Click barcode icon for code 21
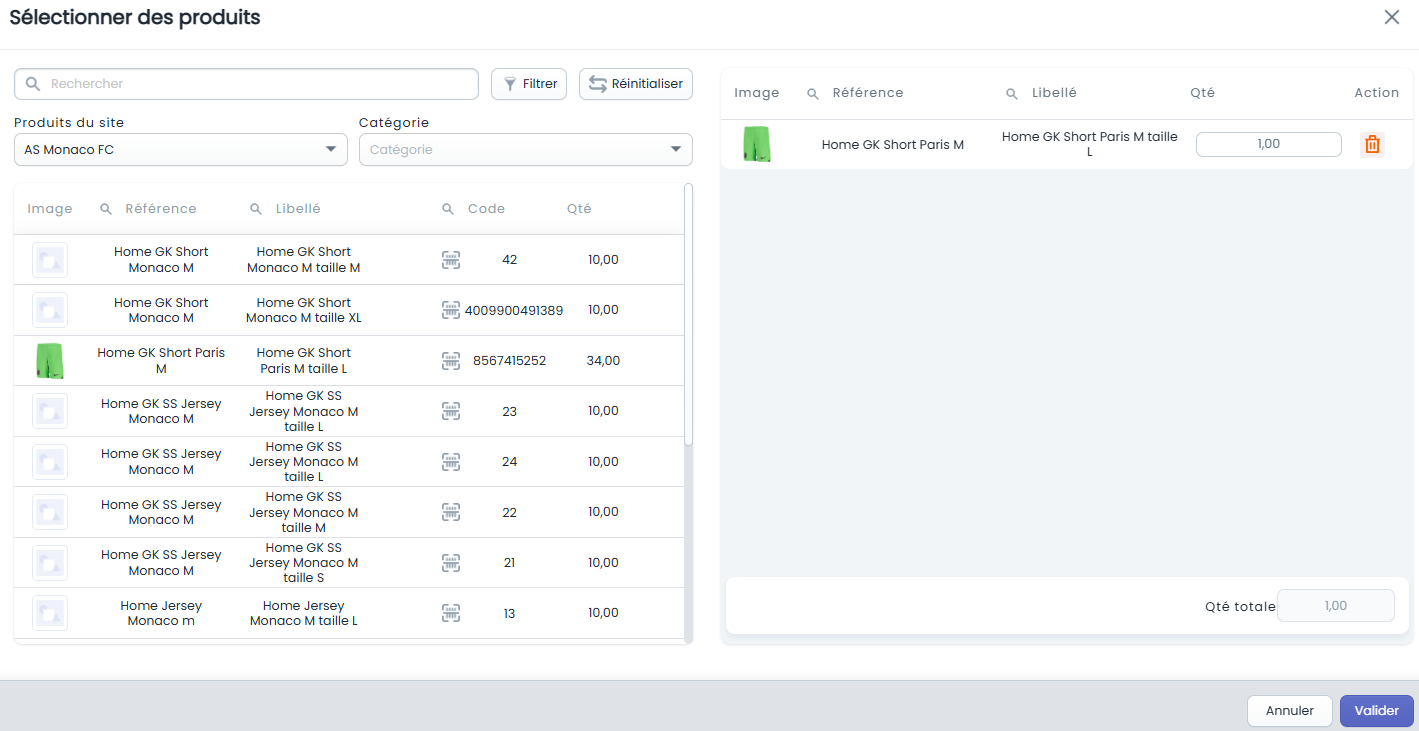The height and width of the screenshot is (731, 1419). tap(451, 563)
